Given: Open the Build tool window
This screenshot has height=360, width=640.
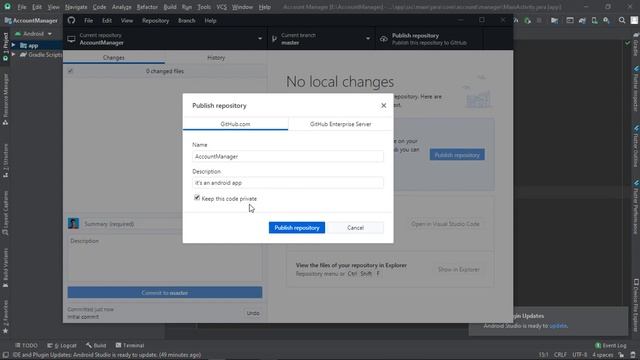Looking at the screenshot, I should coord(96,345).
